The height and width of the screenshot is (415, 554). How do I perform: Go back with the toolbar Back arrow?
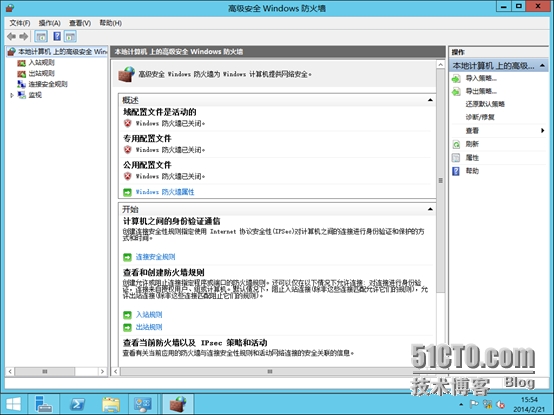(x=12, y=36)
